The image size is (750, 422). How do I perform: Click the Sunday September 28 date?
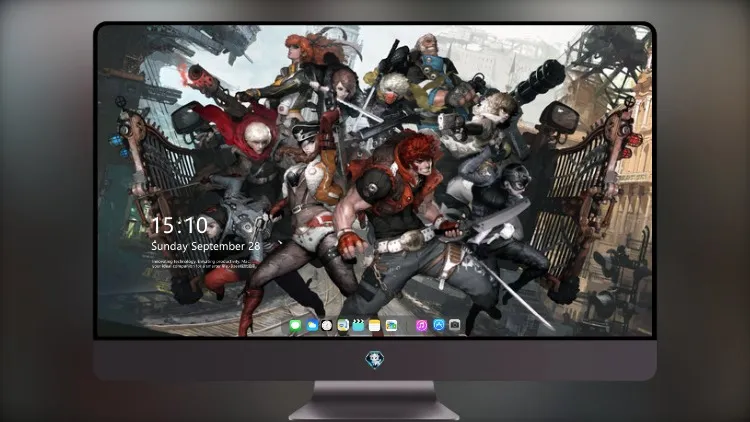(206, 246)
